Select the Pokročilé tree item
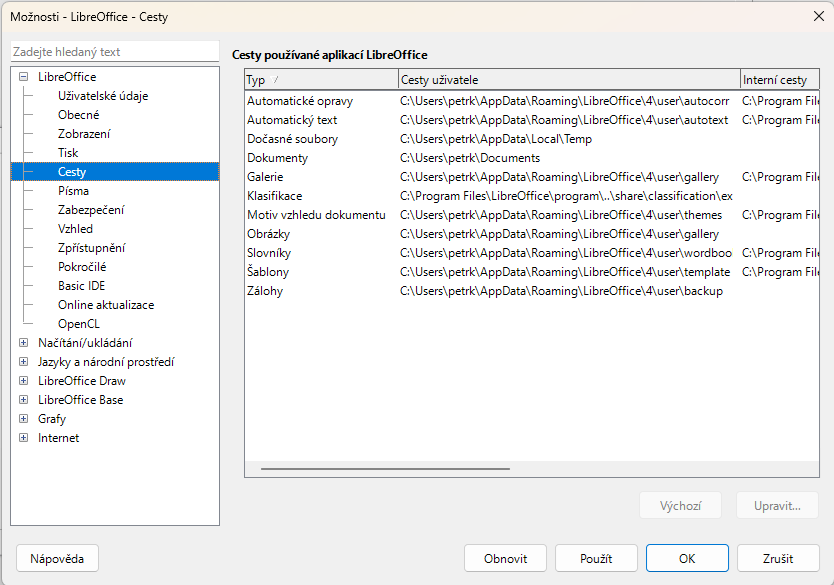 tap(82, 266)
